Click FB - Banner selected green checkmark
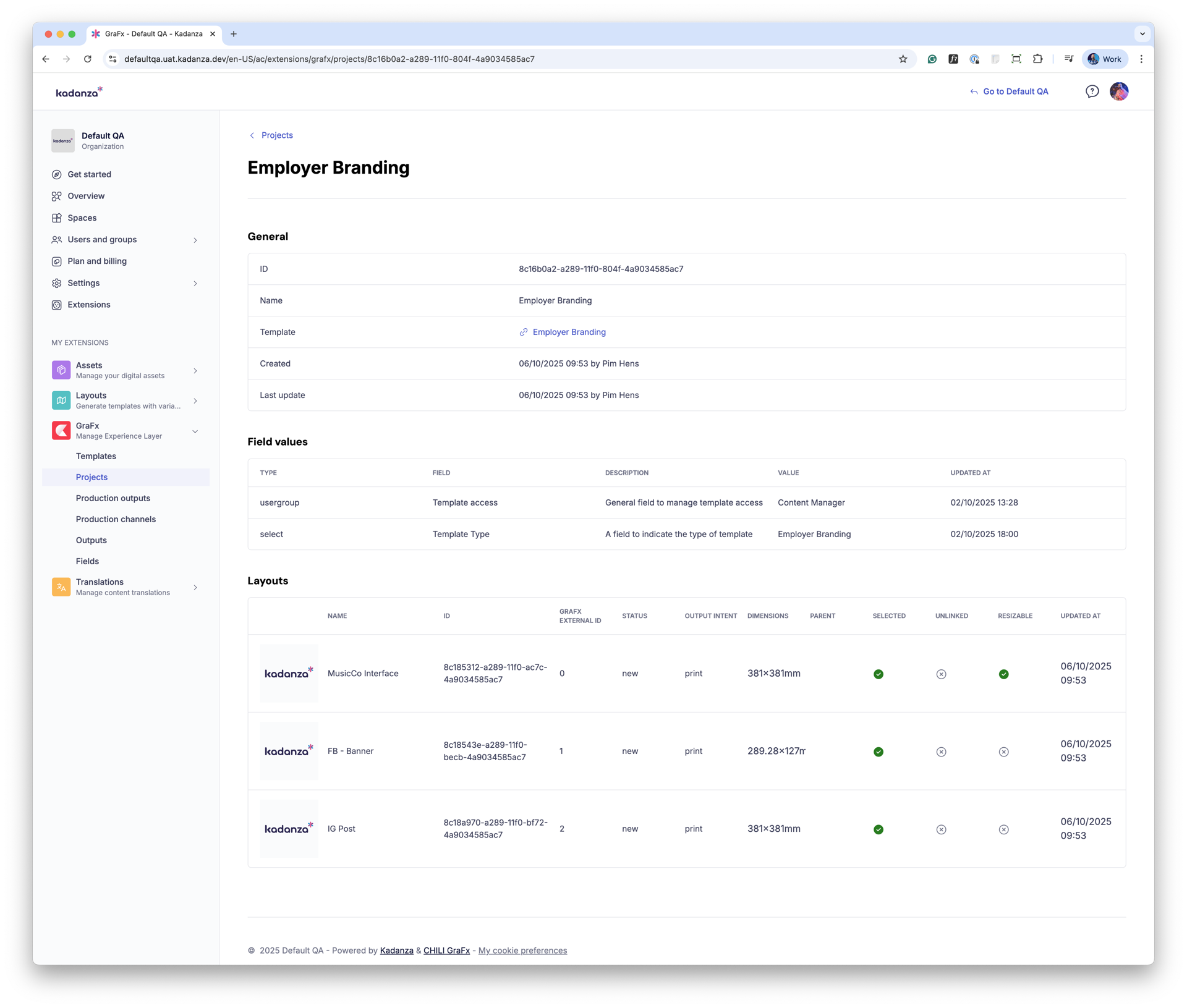The image size is (1187, 1008). tap(878, 752)
